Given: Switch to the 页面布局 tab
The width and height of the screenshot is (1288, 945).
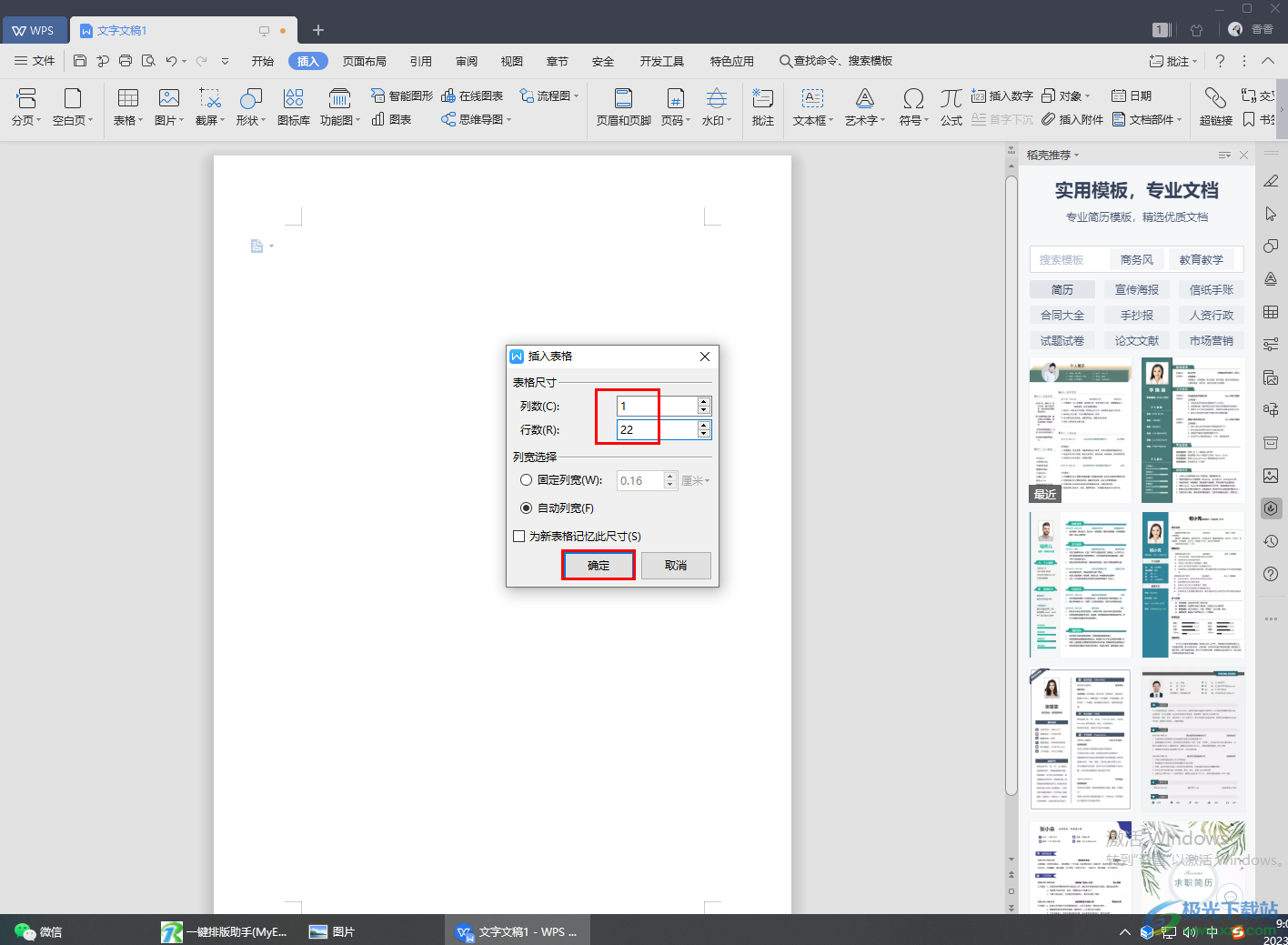Looking at the screenshot, I should point(365,61).
